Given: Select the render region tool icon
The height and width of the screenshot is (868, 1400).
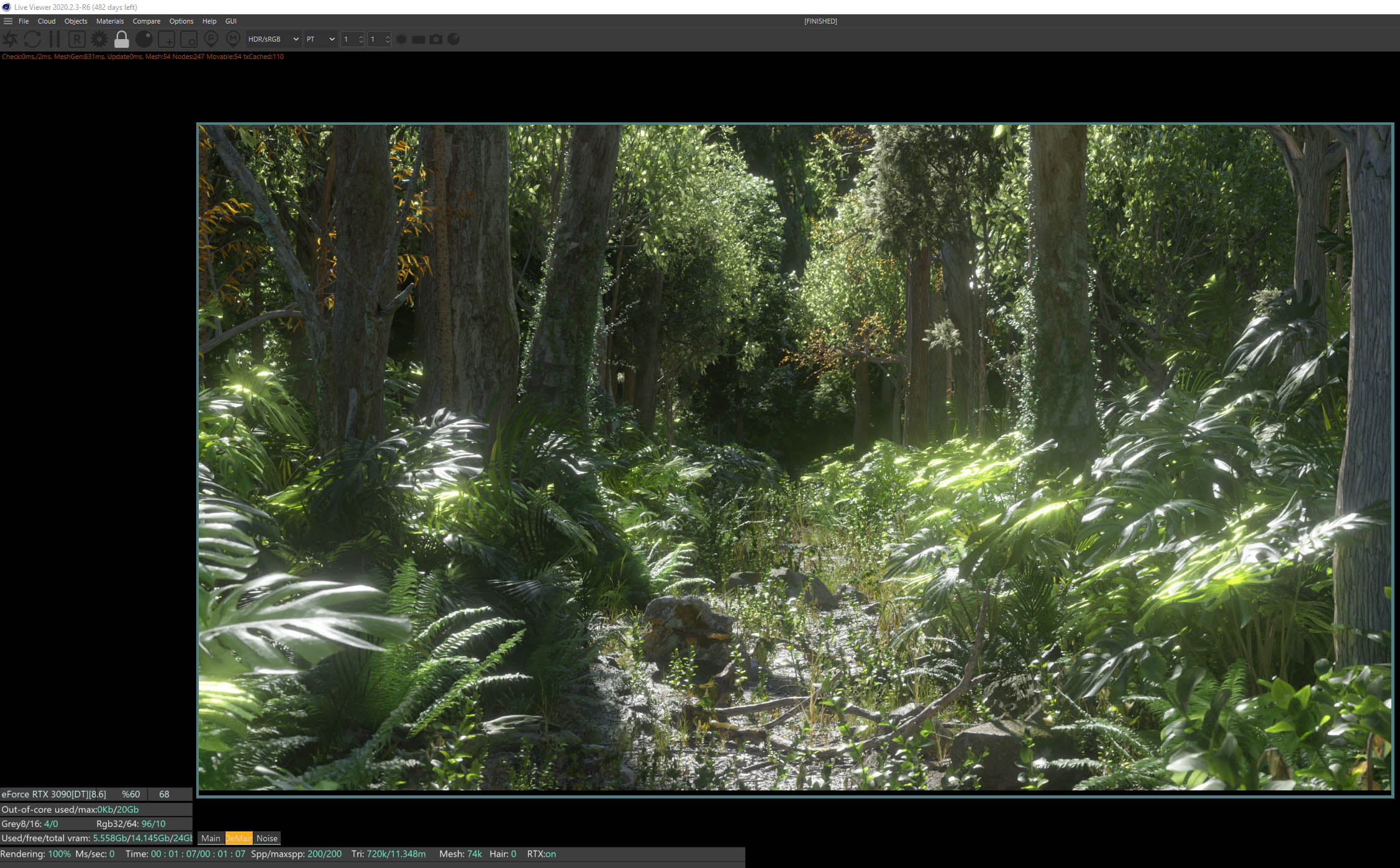Looking at the screenshot, I should [x=166, y=39].
